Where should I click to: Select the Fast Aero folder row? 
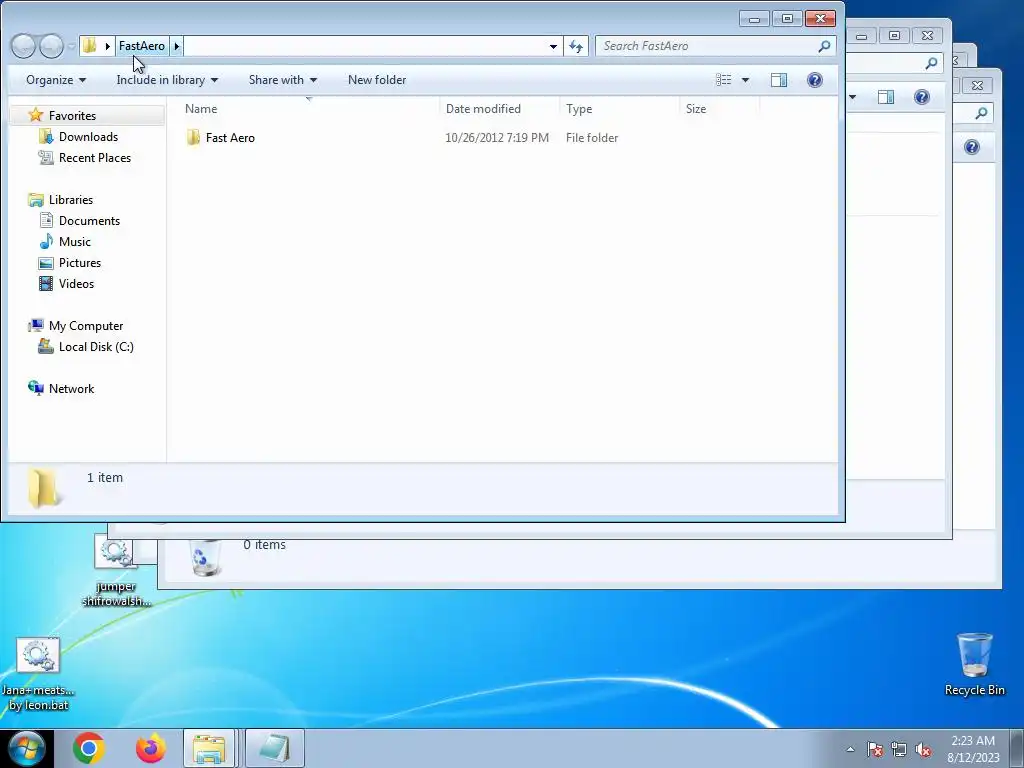coord(470,138)
